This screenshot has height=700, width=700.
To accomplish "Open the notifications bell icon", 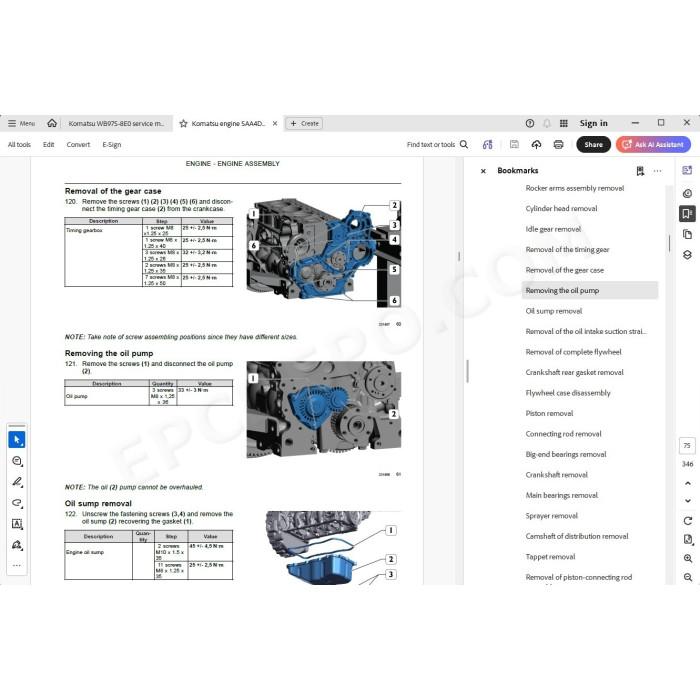I will [547, 123].
